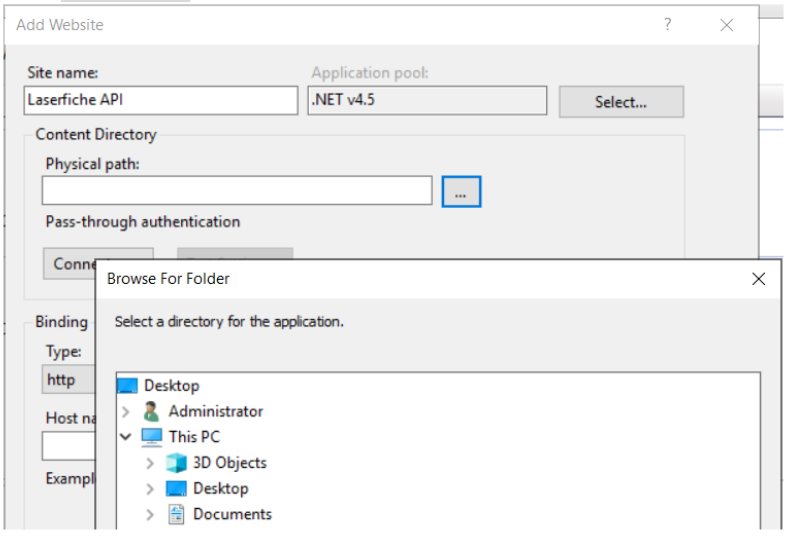Select the top Desktop root tree item
Image resolution: width=786 pixels, height=540 pixels.
pyautogui.click(x=172, y=386)
